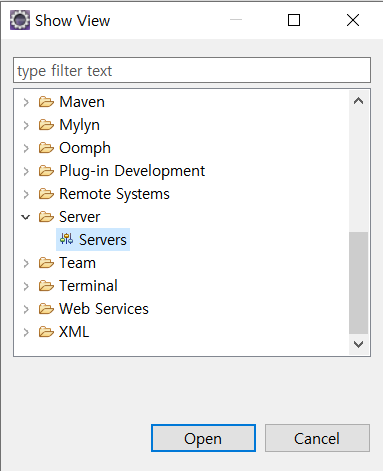Click the Maven folder icon
Image resolution: width=383 pixels, height=471 pixels.
click(x=46, y=102)
